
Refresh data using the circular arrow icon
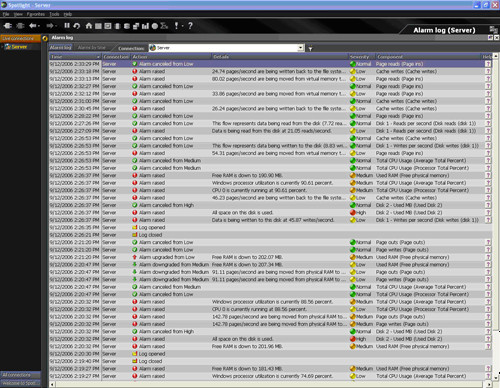[77, 26]
